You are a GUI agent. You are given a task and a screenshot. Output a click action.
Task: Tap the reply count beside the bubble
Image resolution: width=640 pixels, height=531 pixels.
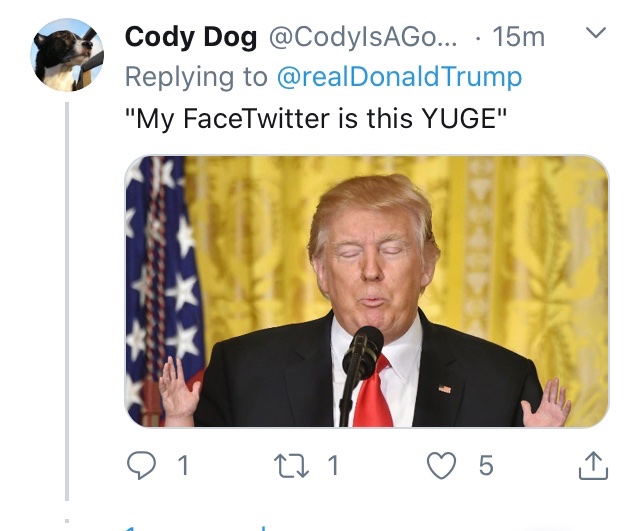(x=183, y=465)
